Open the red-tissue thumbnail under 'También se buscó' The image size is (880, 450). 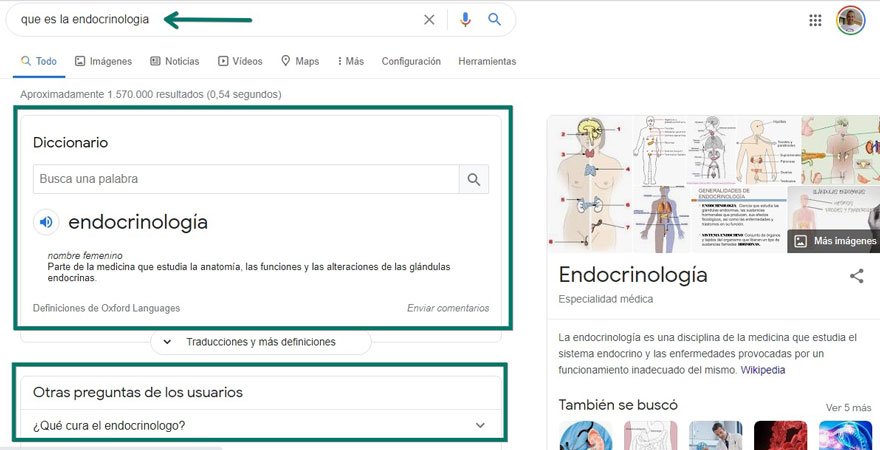pos(781,435)
